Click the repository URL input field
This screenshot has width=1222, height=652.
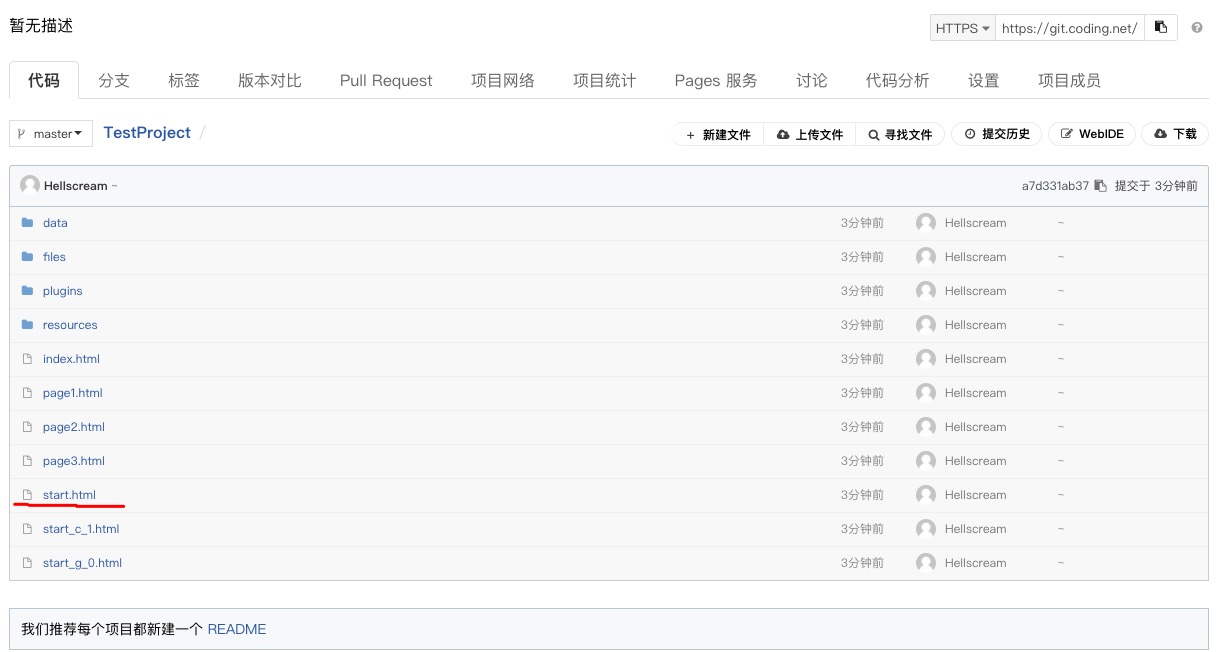click(1069, 28)
